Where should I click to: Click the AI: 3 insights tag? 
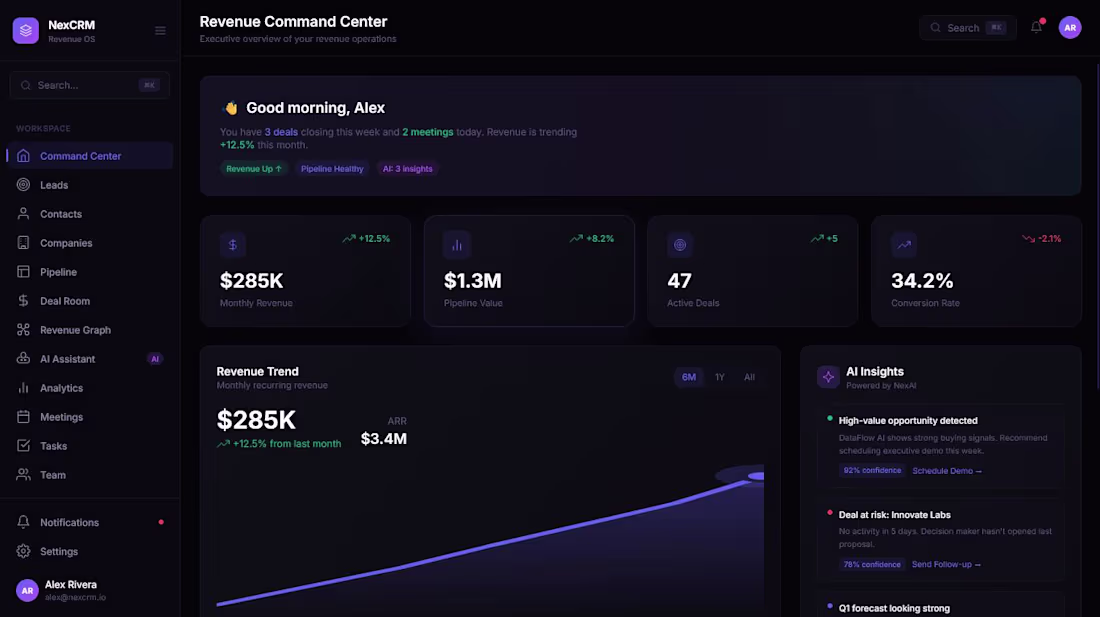pos(408,169)
